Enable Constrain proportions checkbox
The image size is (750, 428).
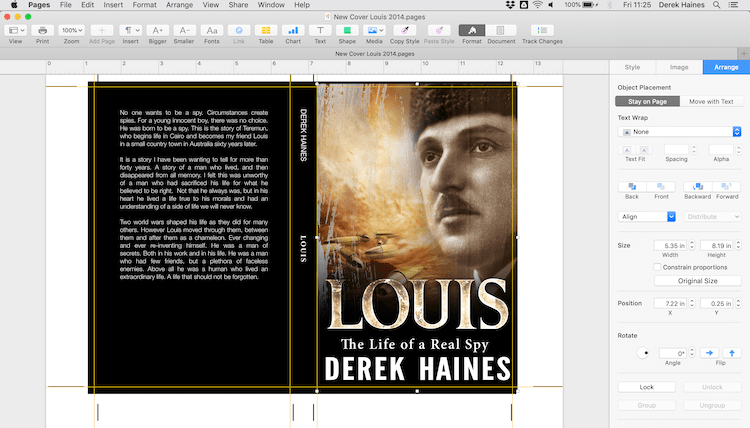657,267
